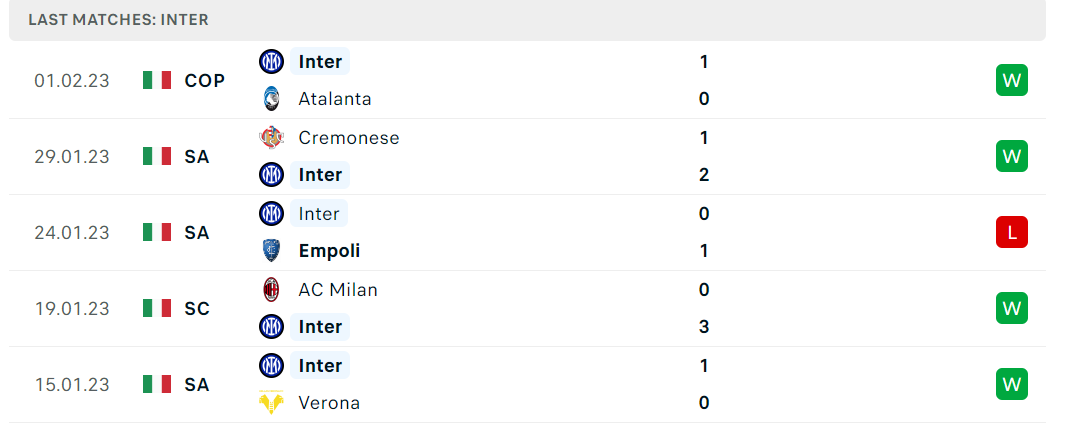The height and width of the screenshot is (426, 1065).
Task: Click the AC Milan club crest
Action: click(271, 289)
